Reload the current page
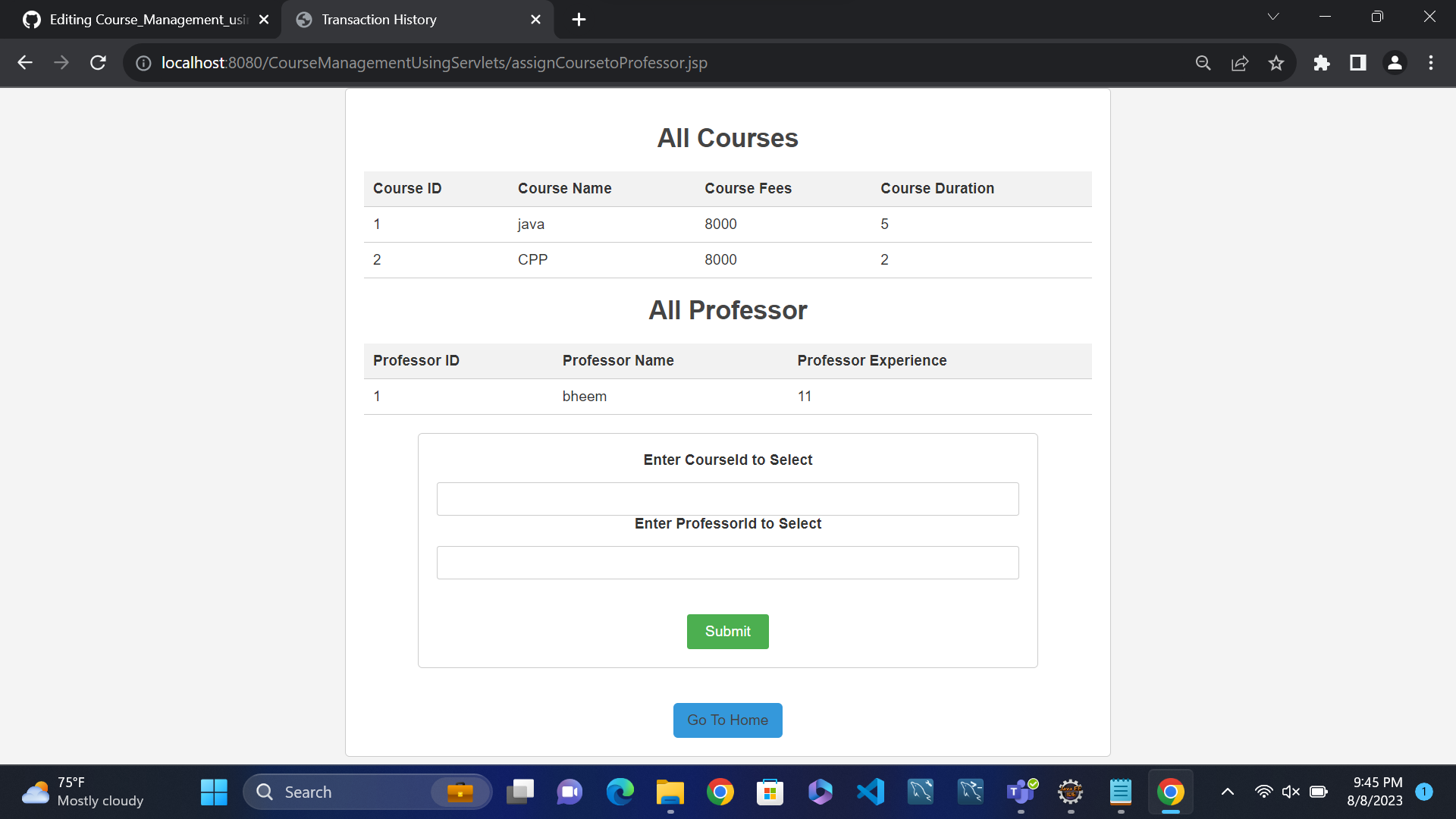 coord(98,63)
